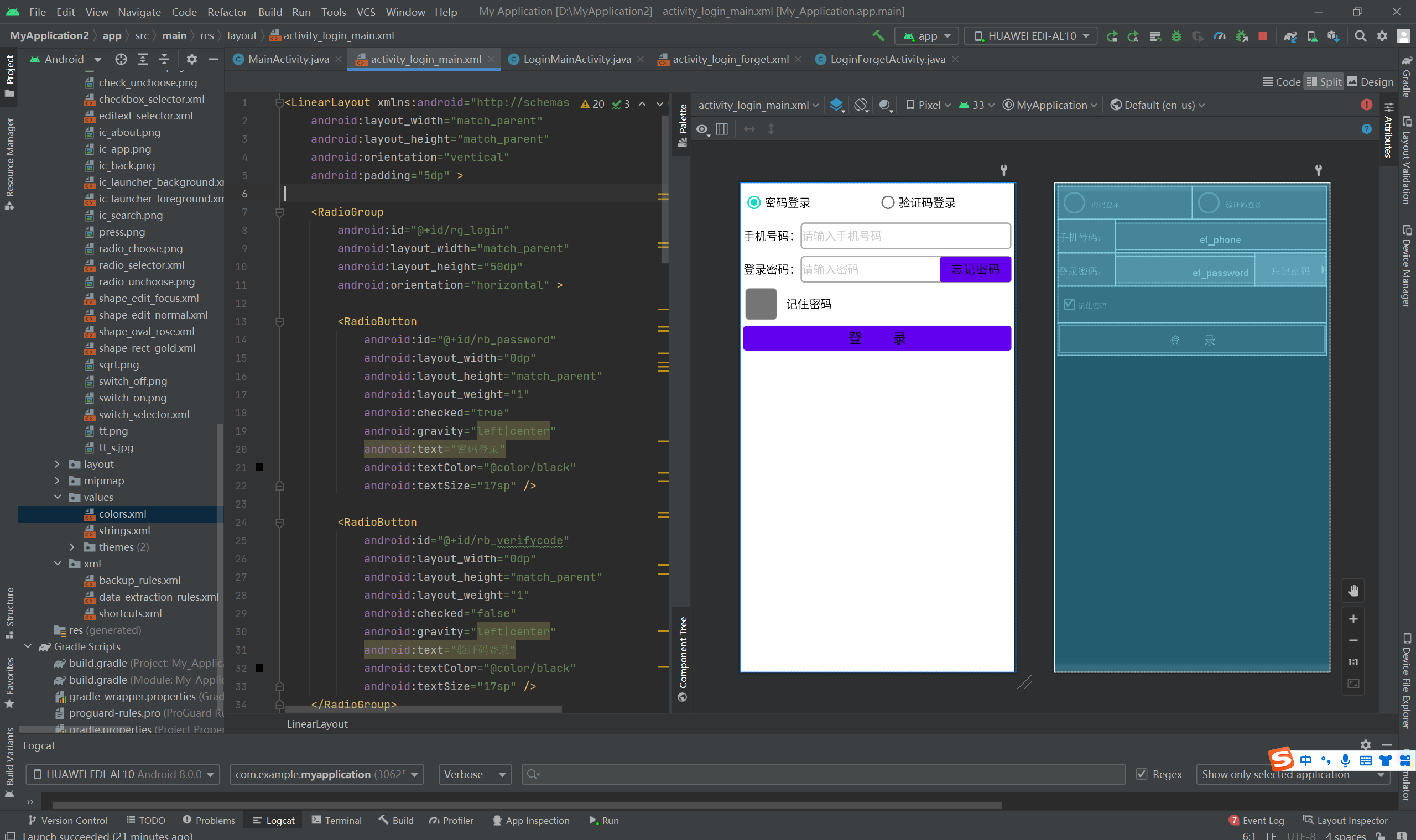Viewport: 1416px width, 840px height.
Task: Open the Verbose log level dropdown
Action: coord(475,774)
